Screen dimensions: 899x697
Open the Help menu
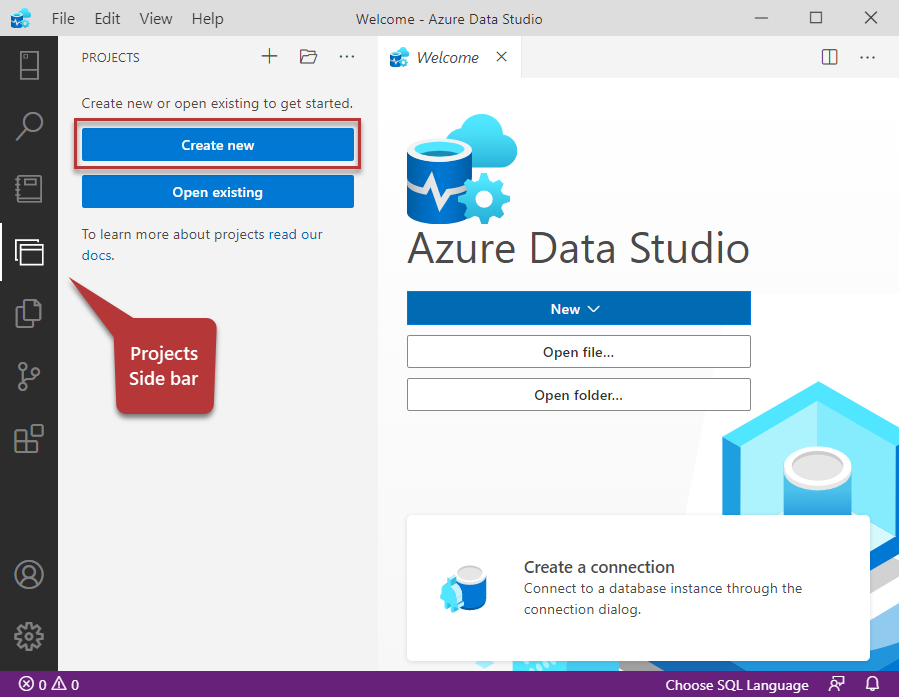(x=208, y=19)
